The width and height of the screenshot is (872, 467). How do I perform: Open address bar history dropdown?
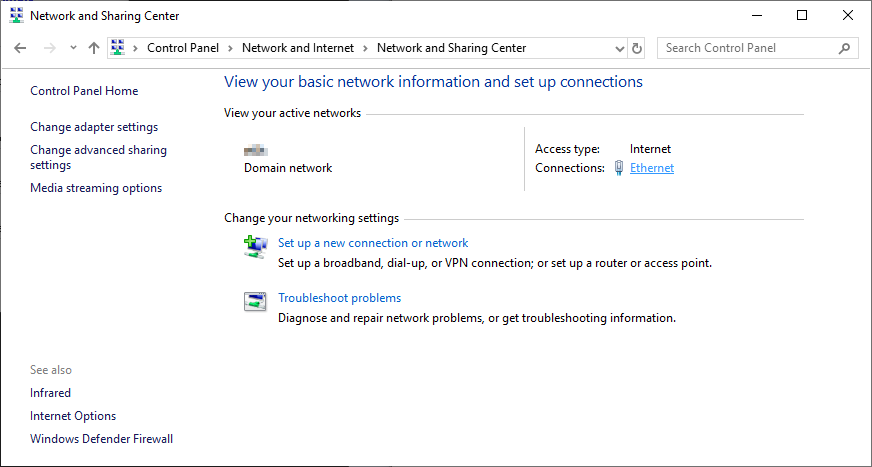pos(620,48)
